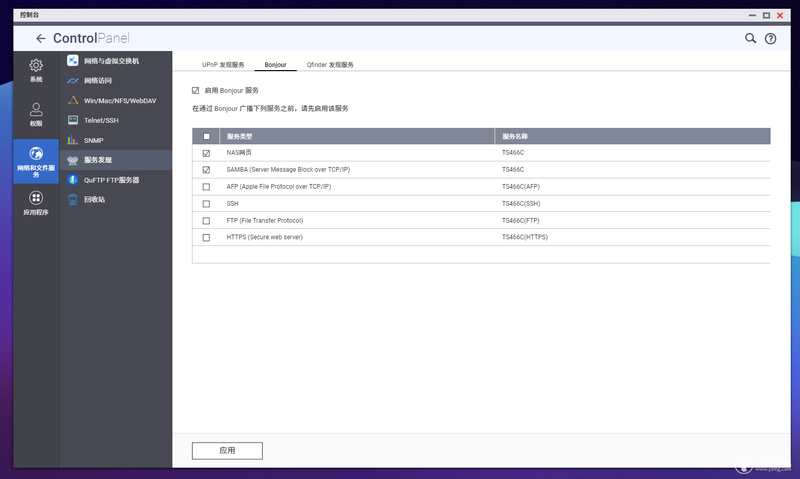Check the AFP service checkbox
This screenshot has height=479, width=800.
(206, 187)
